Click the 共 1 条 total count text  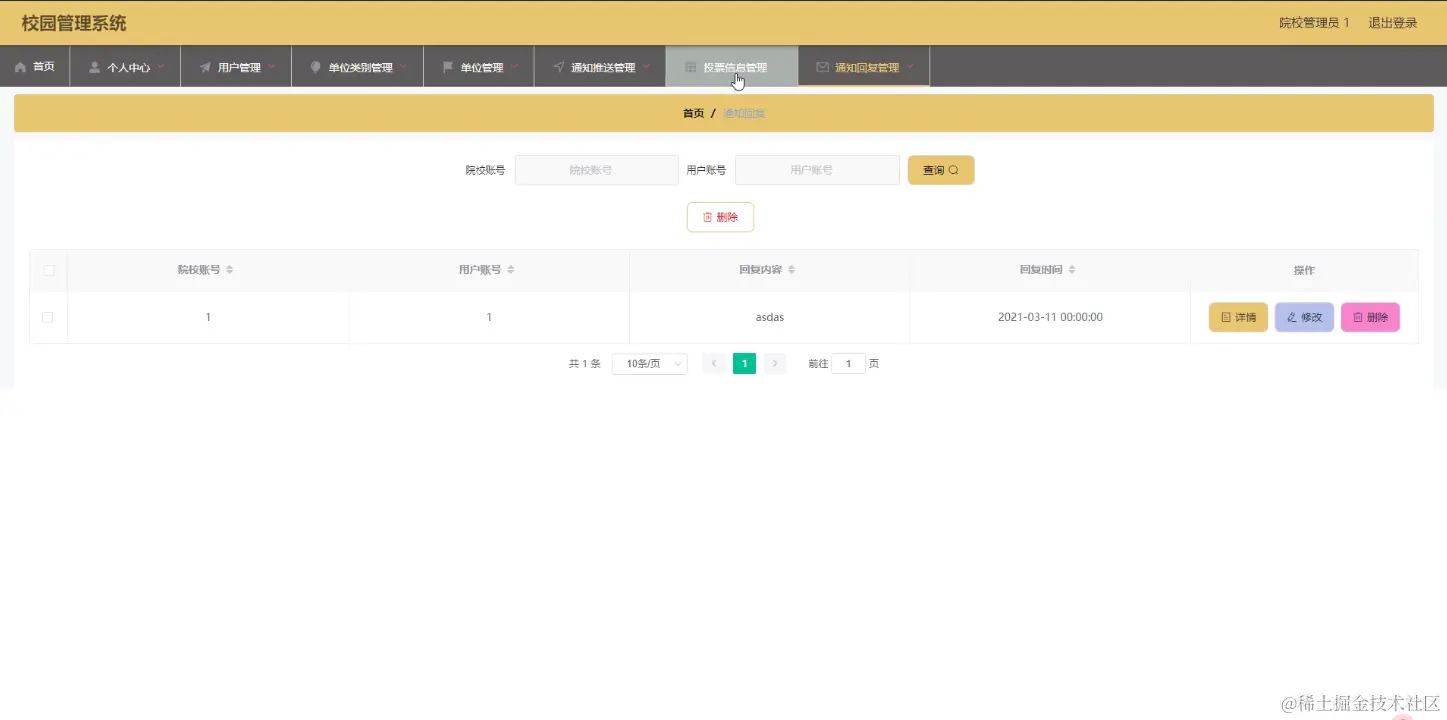pyautogui.click(x=584, y=364)
